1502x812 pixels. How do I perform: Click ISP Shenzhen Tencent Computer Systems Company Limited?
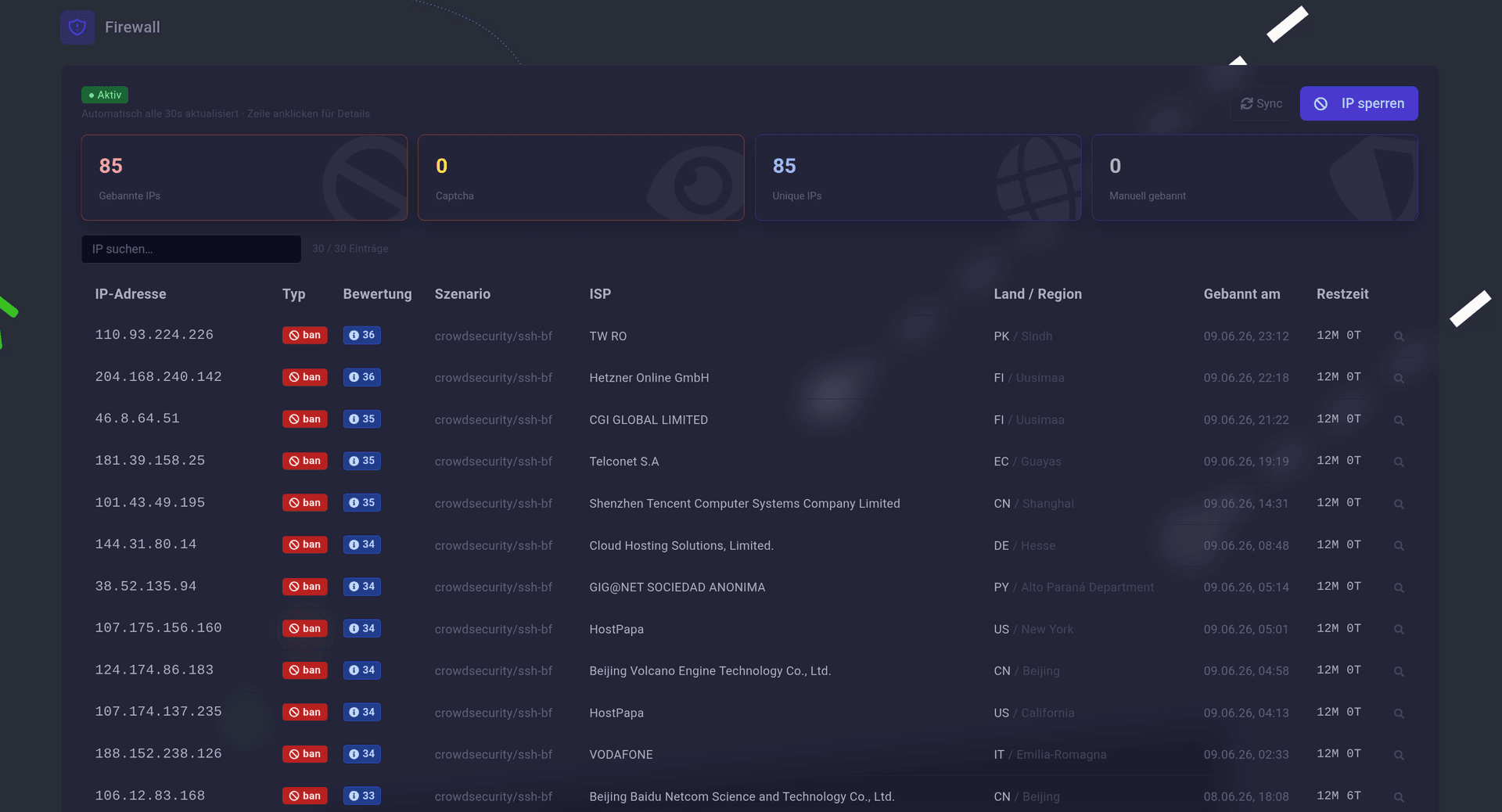click(744, 504)
